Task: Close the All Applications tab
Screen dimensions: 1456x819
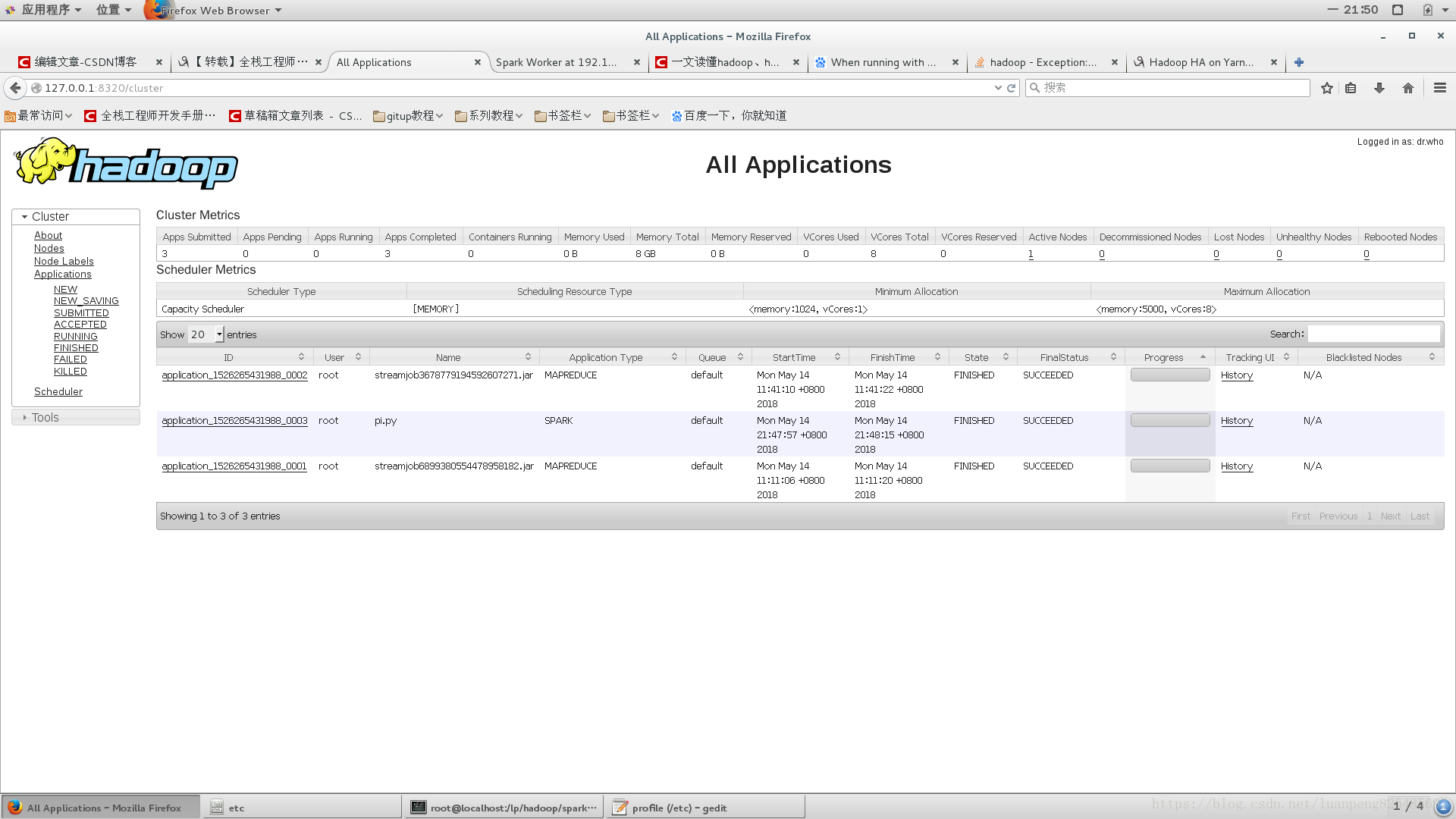Action: (x=478, y=62)
